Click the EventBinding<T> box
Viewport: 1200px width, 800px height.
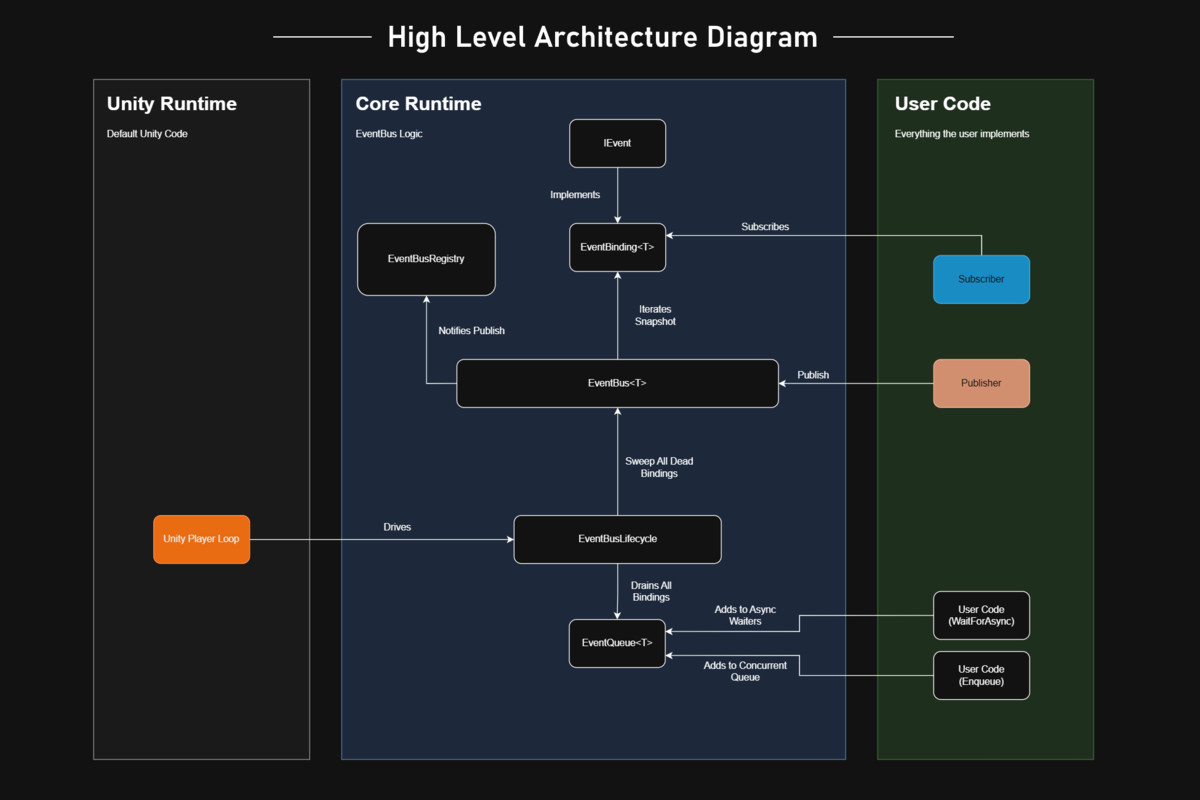coord(617,247)
